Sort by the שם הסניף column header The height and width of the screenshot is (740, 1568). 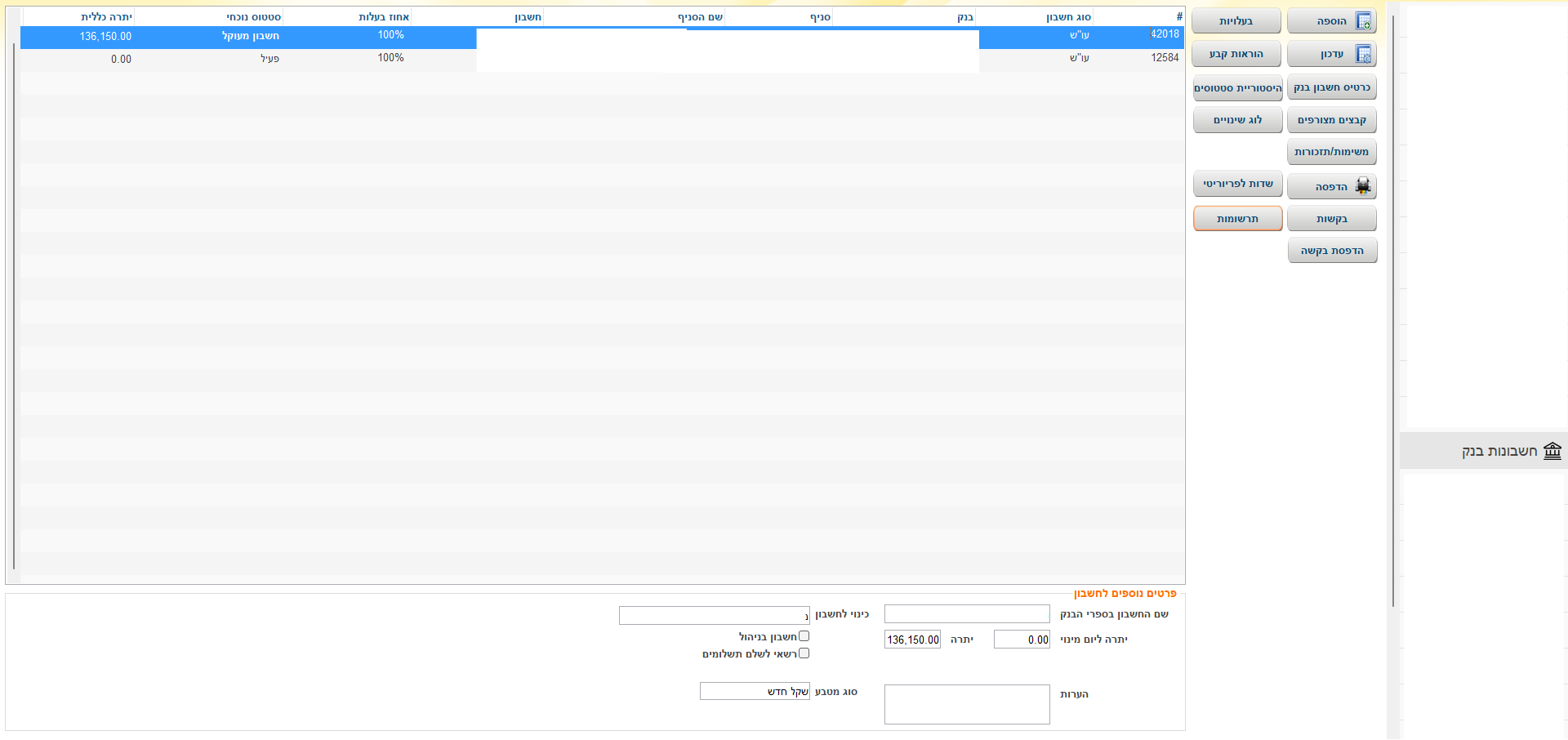[x=634, y=17]
